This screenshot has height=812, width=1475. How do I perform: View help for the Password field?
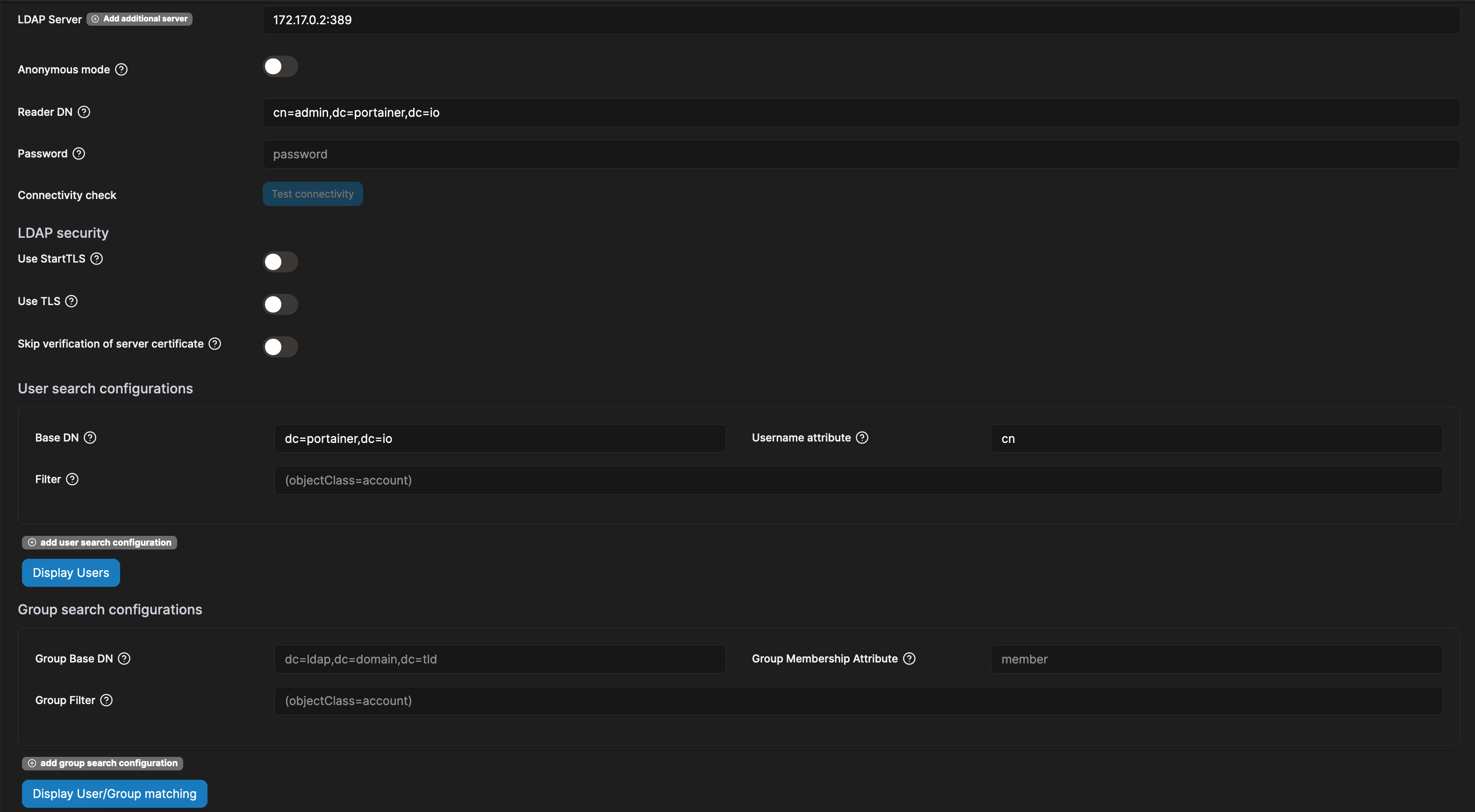tap(79, 153)
